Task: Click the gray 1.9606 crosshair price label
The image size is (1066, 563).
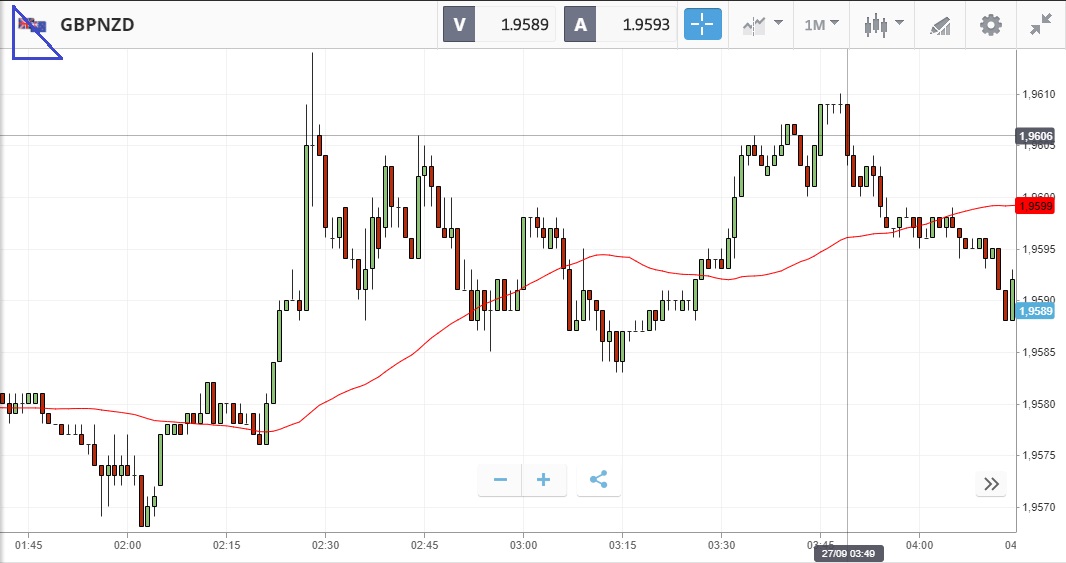Action: (x=1034, y=136)
